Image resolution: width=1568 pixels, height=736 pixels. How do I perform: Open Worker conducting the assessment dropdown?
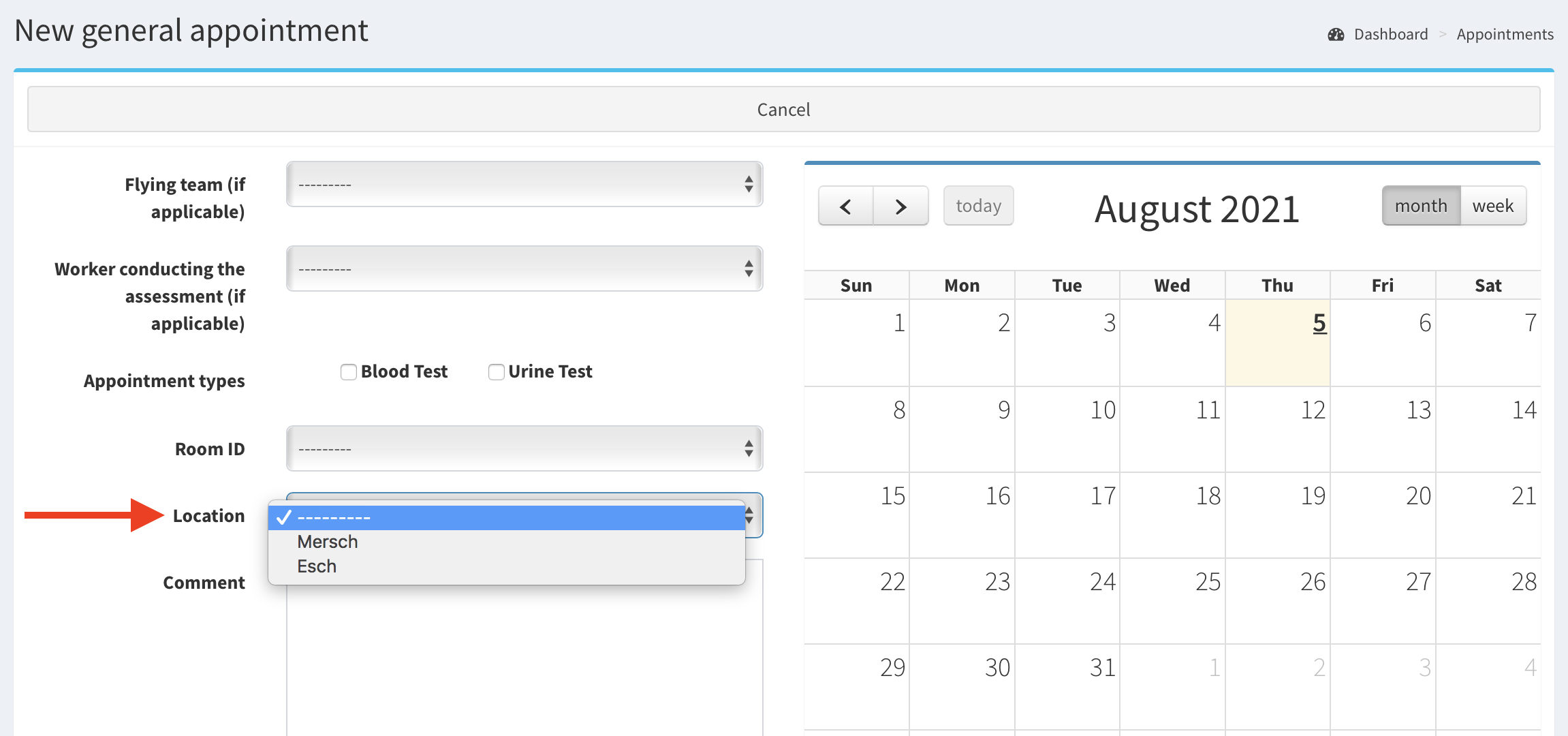tap(524, 269)
